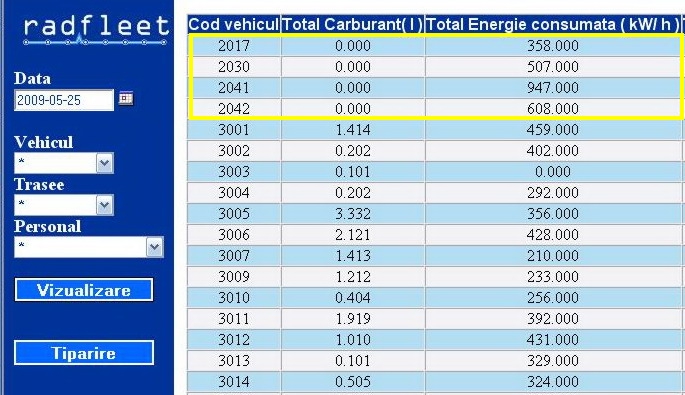Click energy value 402.000

553,150
